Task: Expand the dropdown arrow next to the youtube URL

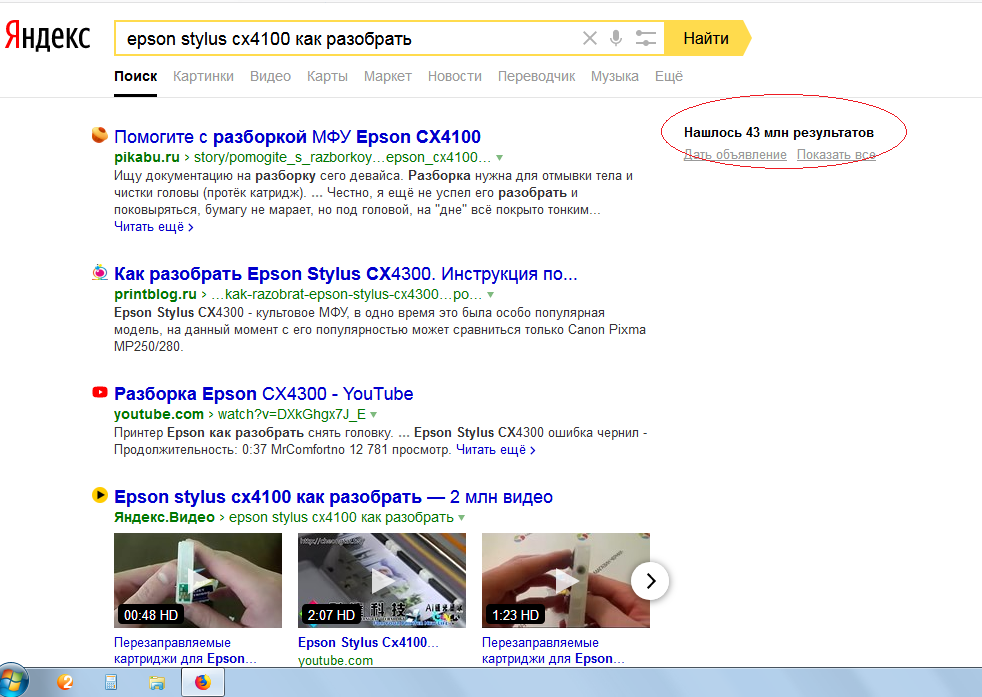Action: coord(374,415)
